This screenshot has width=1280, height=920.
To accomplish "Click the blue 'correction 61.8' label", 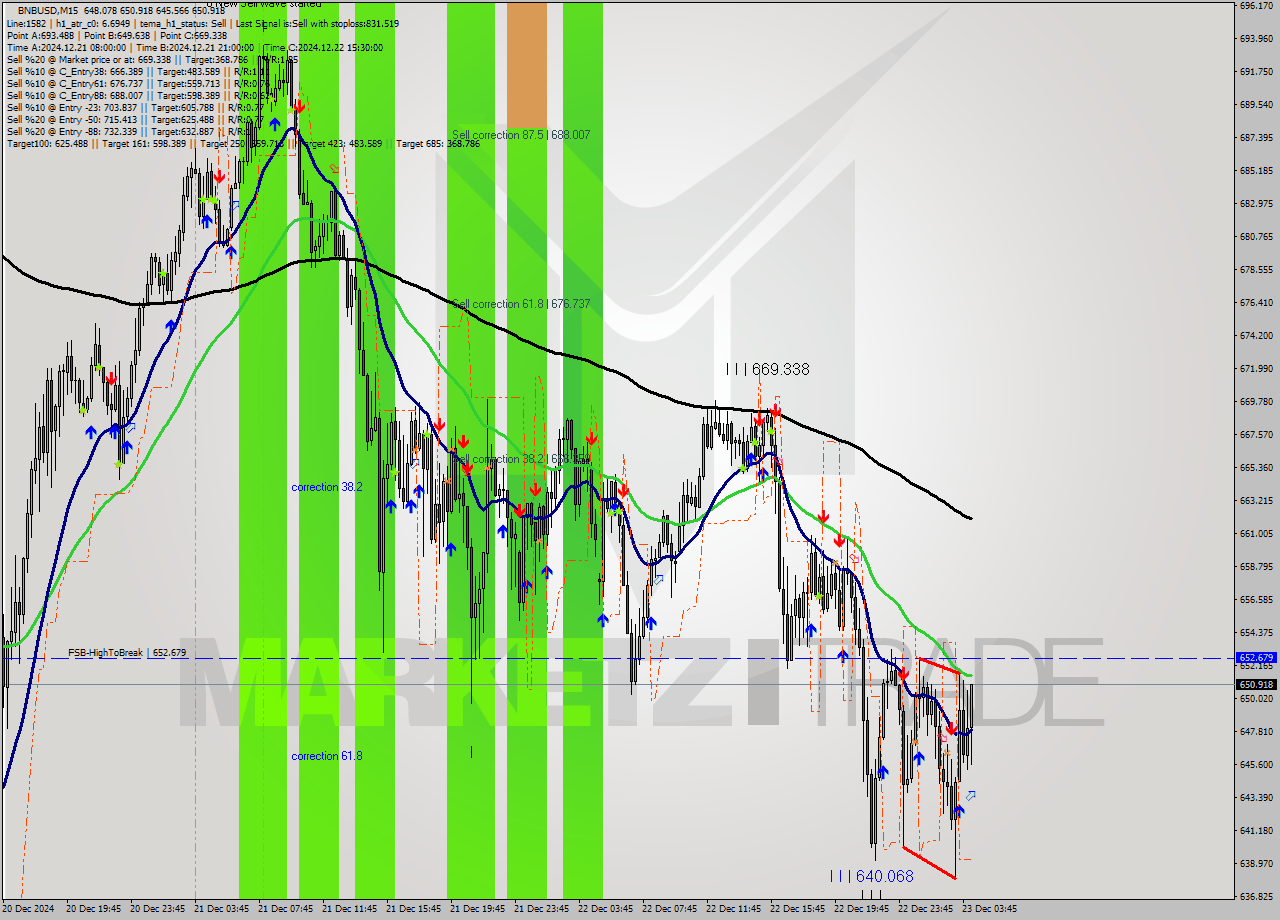I will pos(327,756).
